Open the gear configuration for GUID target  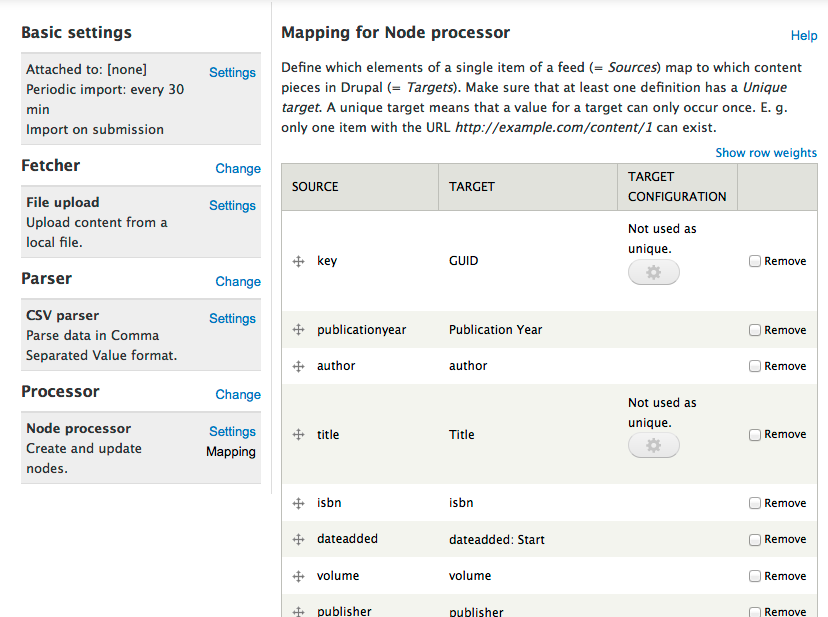click(653, 272)
